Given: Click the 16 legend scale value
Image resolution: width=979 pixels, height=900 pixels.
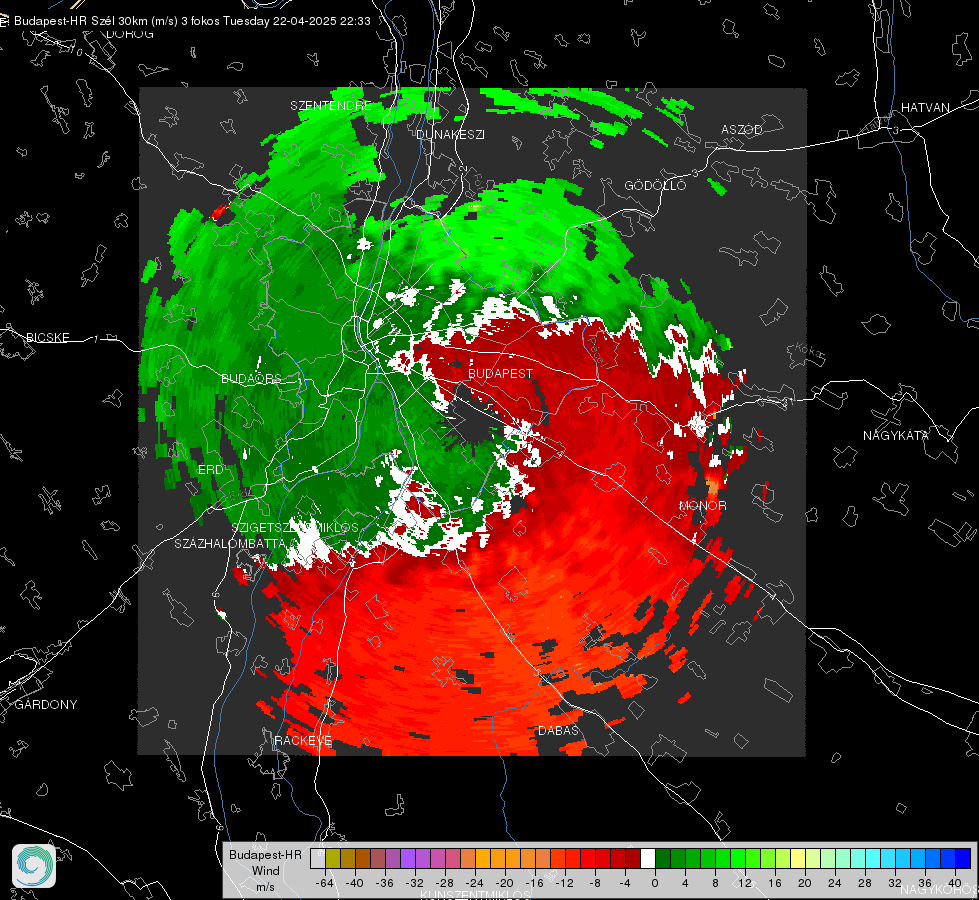Looking at the screenshot, I should [x=774, y=883].
